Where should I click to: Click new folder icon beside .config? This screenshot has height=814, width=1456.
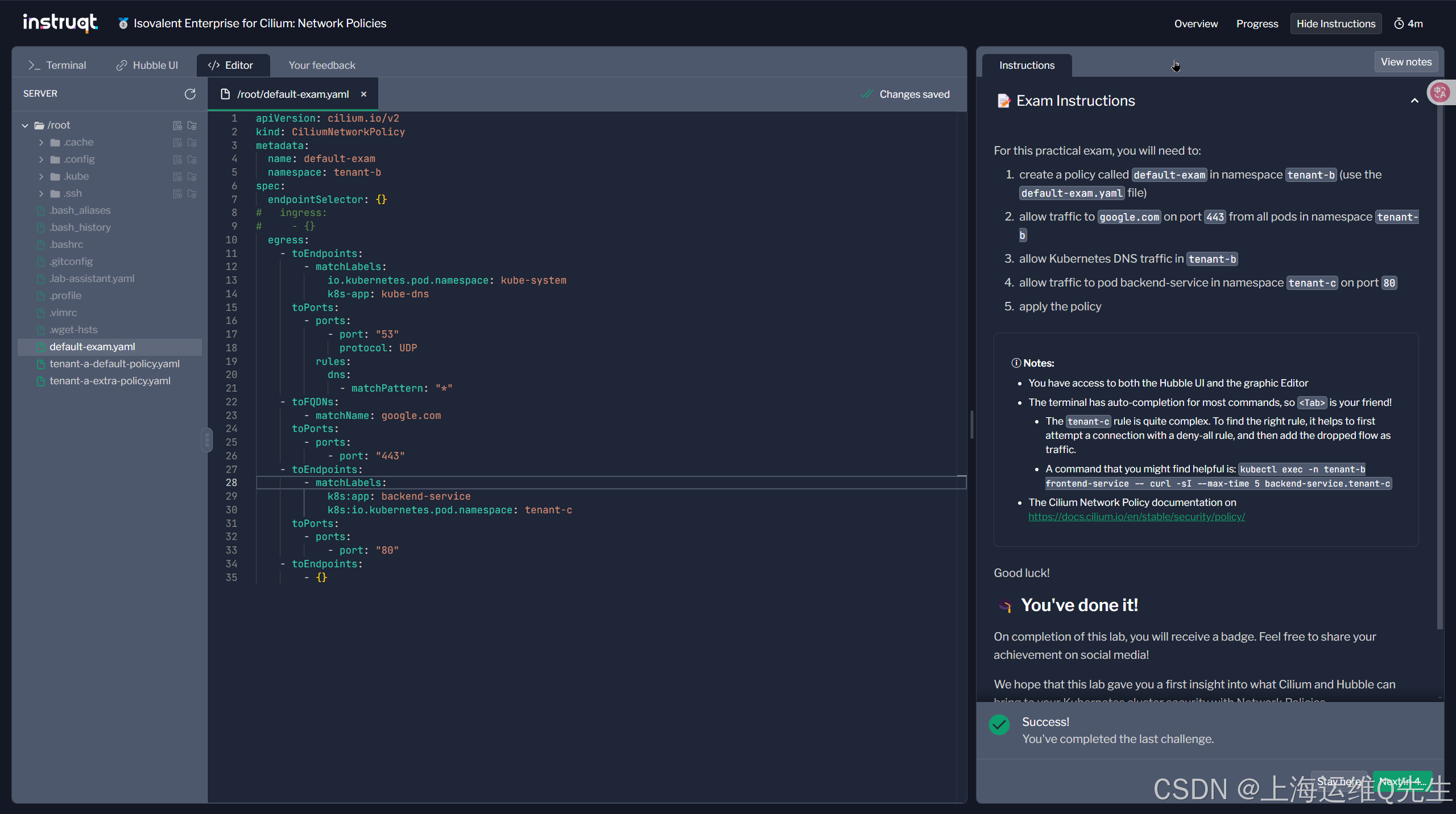[192, 159]
